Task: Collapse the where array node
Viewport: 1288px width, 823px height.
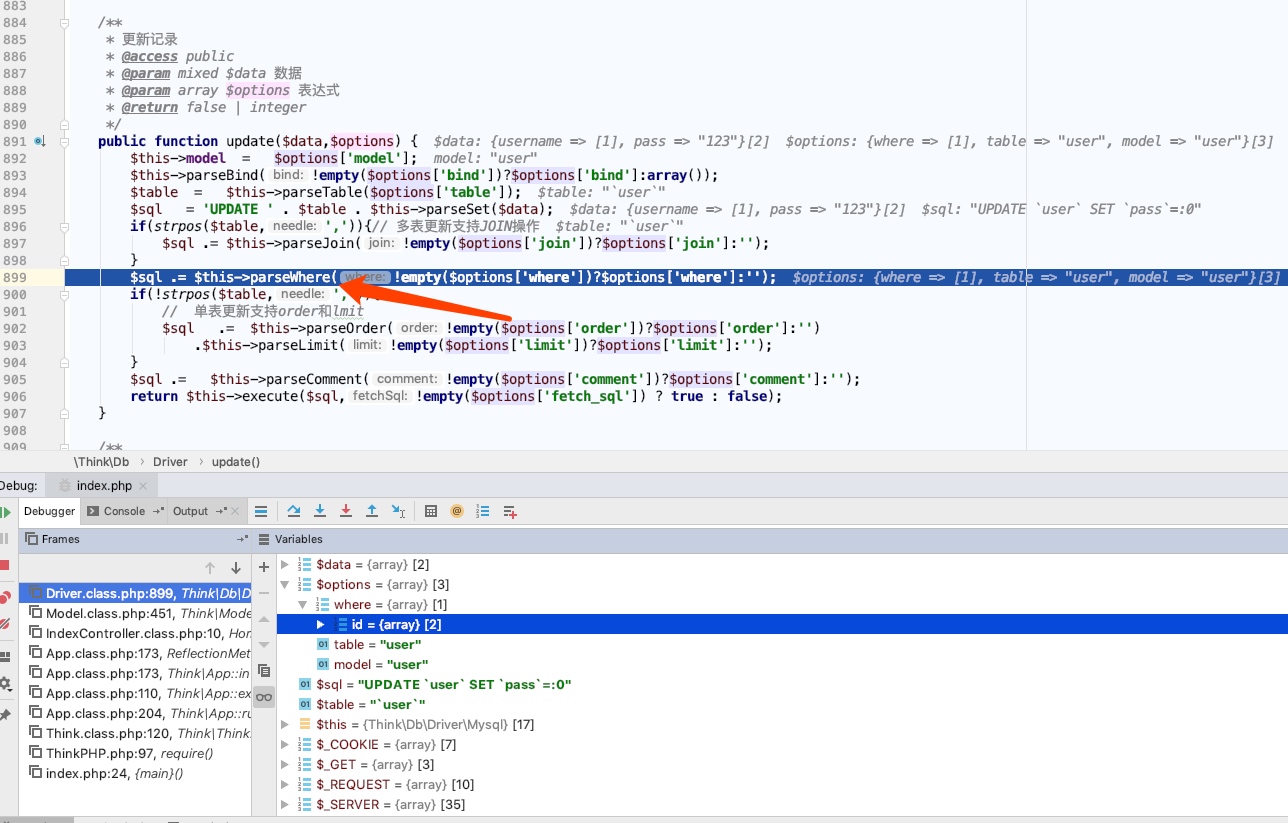Action: click(x=303, y=605)
